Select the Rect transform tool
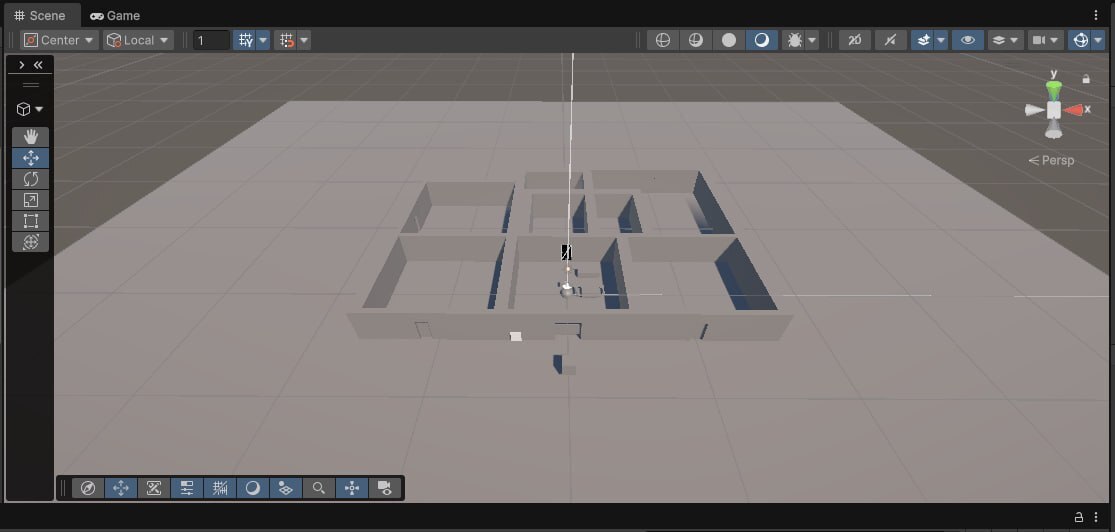 [31, 221]
